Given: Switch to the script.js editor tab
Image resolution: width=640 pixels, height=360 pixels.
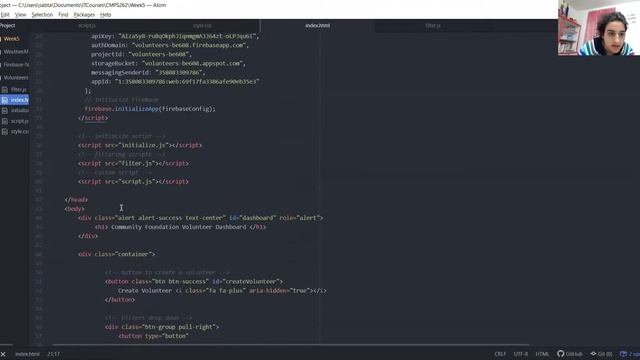Looking at the screenshot, I should (87, 25).
